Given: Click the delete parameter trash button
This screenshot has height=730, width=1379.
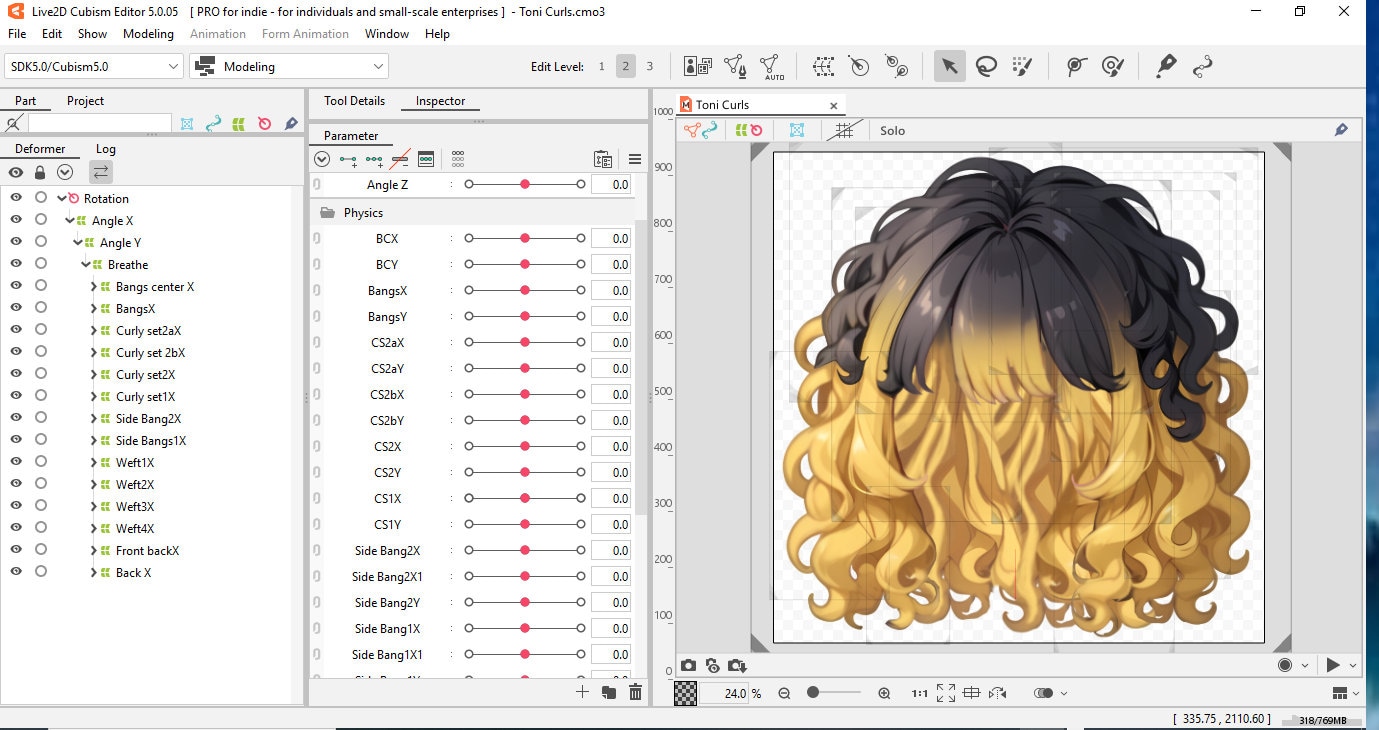Looking at the screenshot, I should coord(635,691).
